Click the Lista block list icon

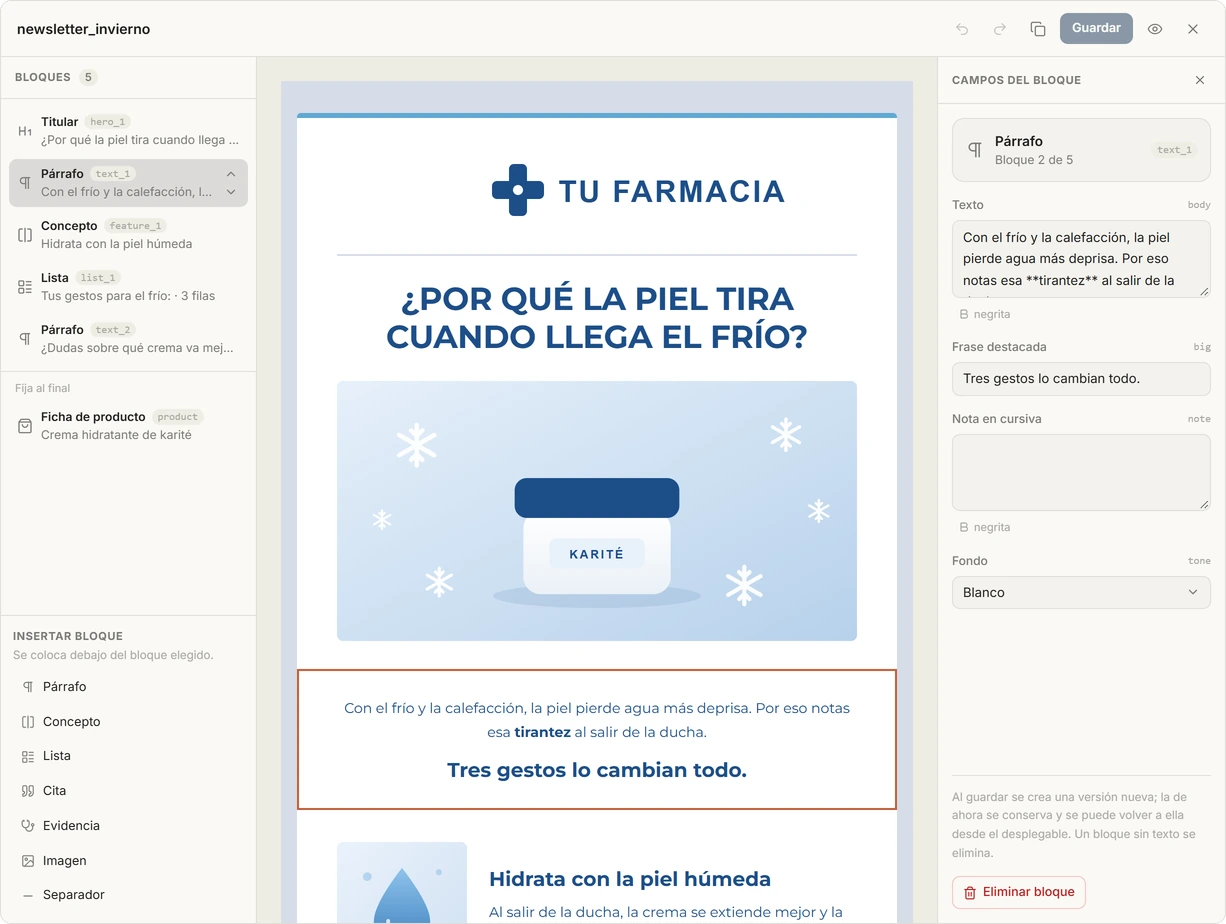coord(25,287)
